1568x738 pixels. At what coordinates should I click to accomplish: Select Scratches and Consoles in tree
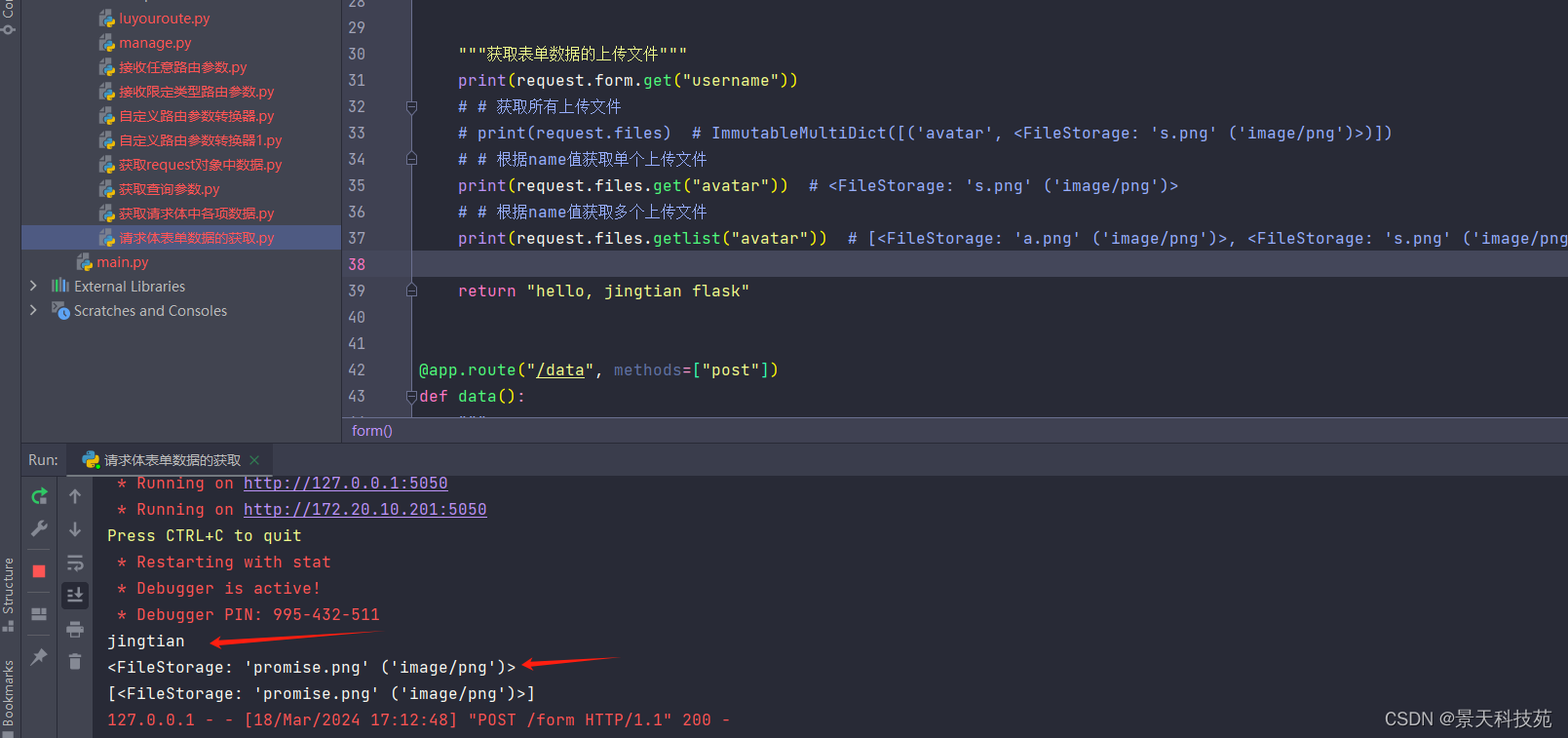tap(150, 311)
